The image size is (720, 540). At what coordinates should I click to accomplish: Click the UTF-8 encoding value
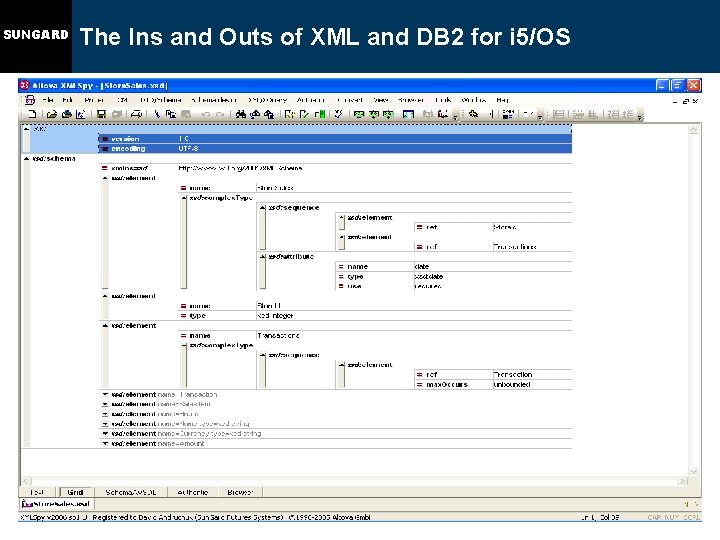click(x=188, y=148)
